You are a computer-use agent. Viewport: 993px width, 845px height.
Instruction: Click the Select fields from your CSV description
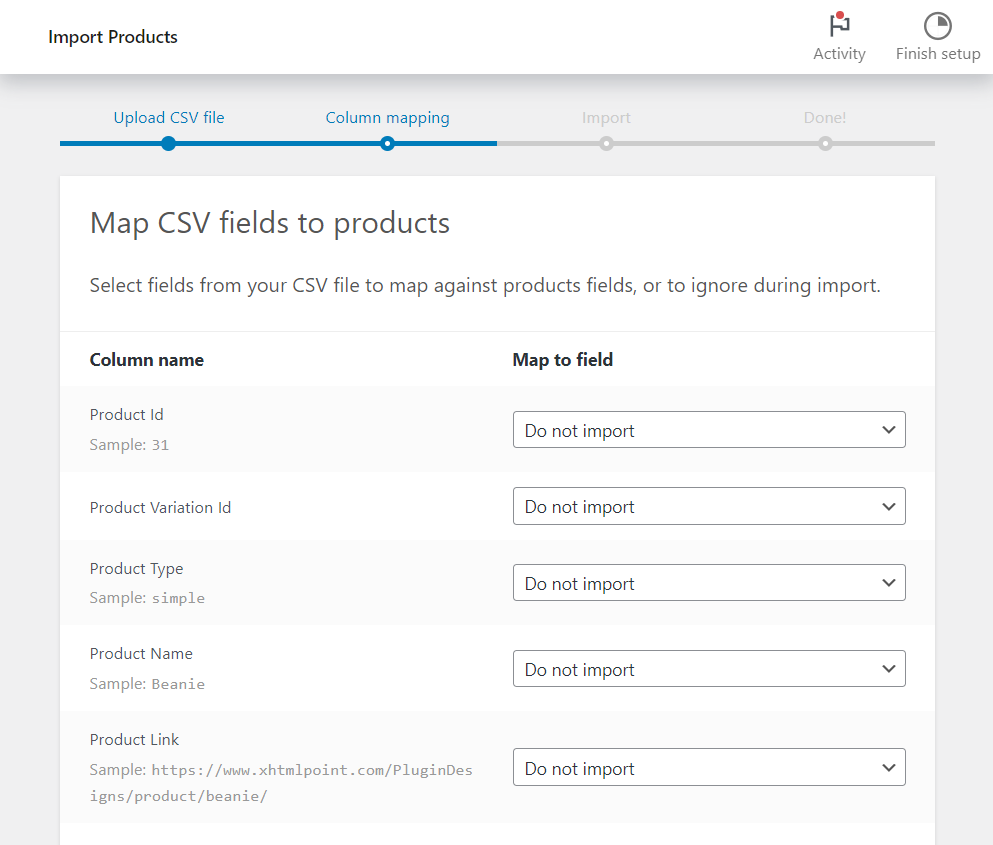click(485, 286)
